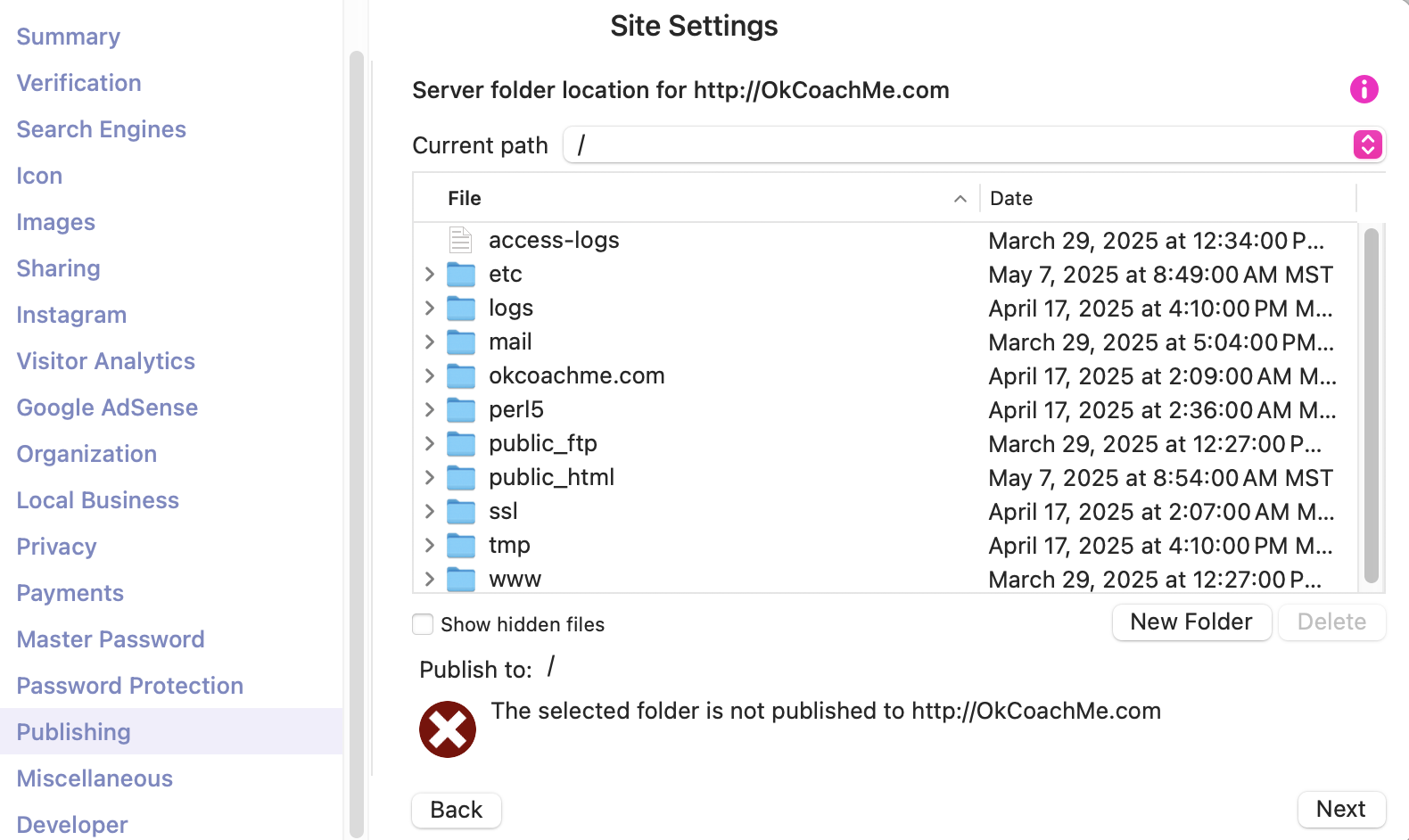
Task: Go to Verification section
Action: click(x=79, y=83)
